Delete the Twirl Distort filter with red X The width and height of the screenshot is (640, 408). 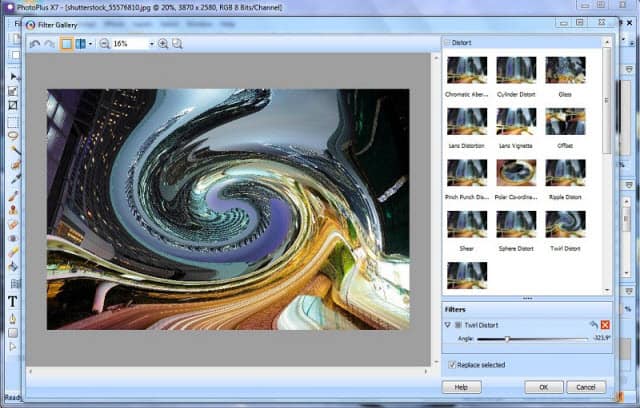(x=605, y=325)
